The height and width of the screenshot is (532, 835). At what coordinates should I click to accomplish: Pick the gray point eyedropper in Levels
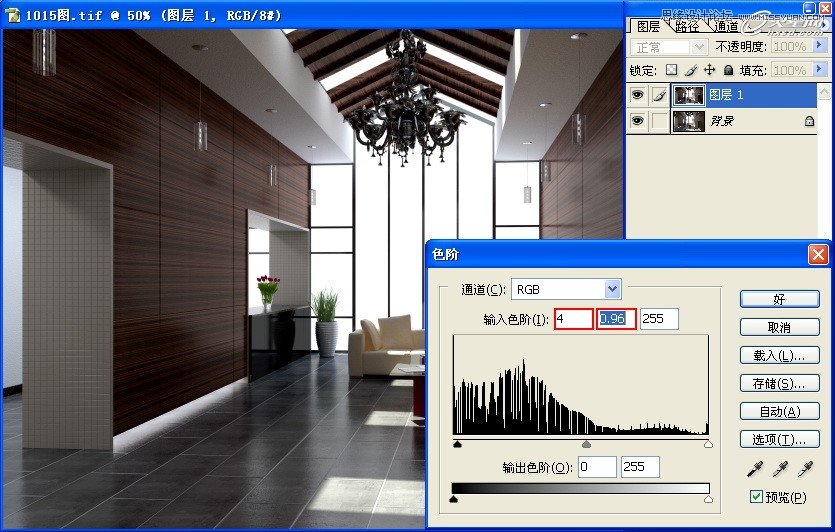pyautogui.click(x=780, y=469)
